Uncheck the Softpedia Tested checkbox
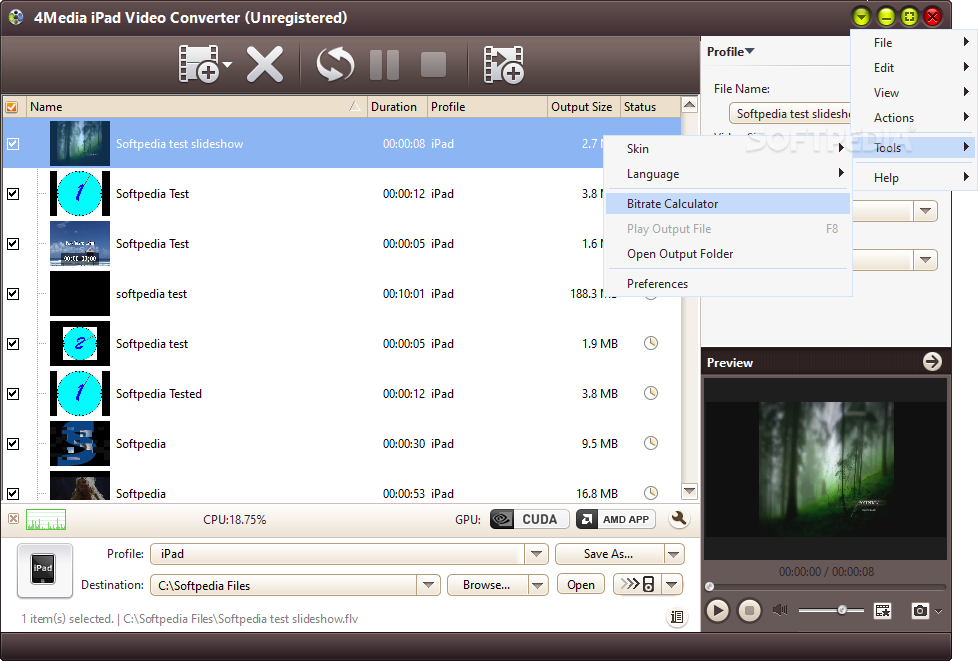This screenshot has width=978, height=661. pyautogui.click(x=13, y=393)
